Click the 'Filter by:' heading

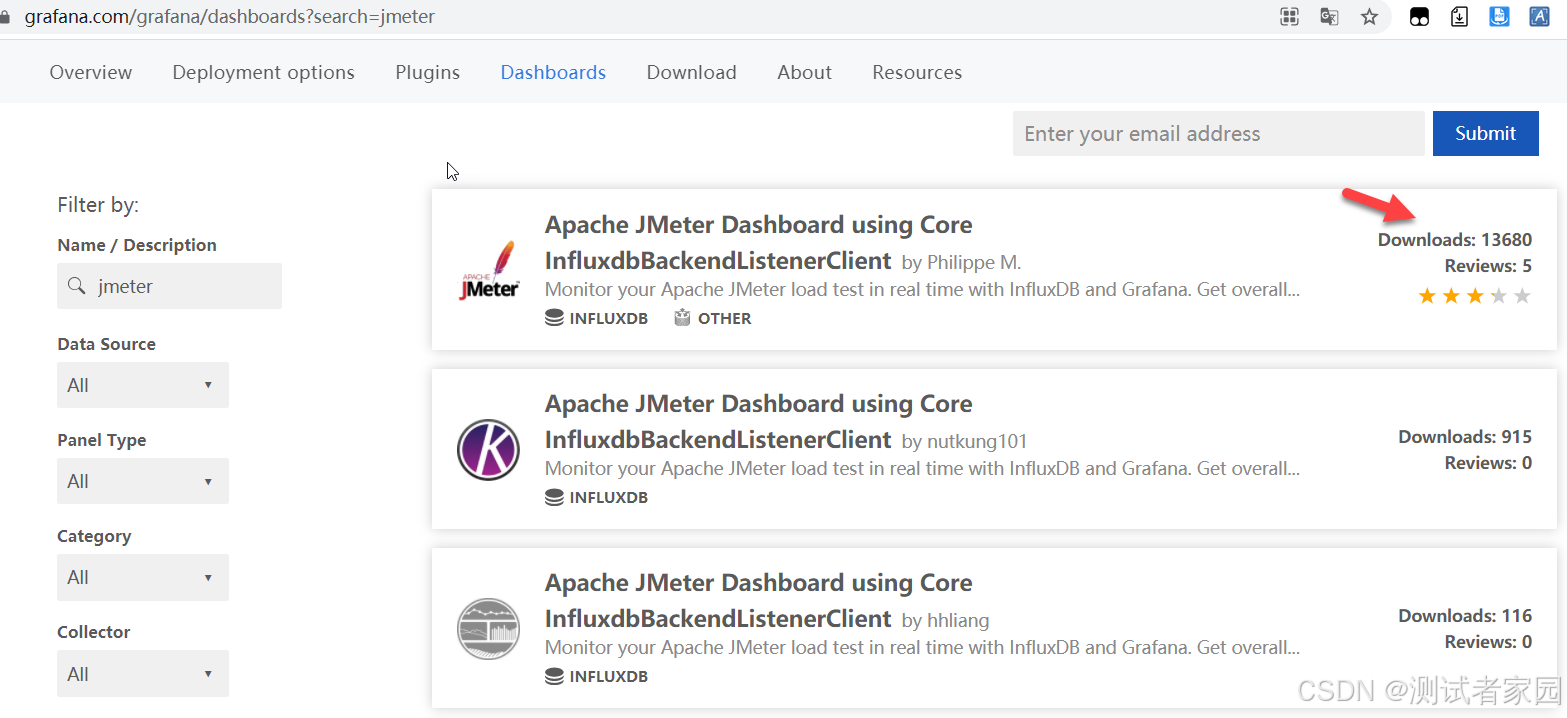98,205
